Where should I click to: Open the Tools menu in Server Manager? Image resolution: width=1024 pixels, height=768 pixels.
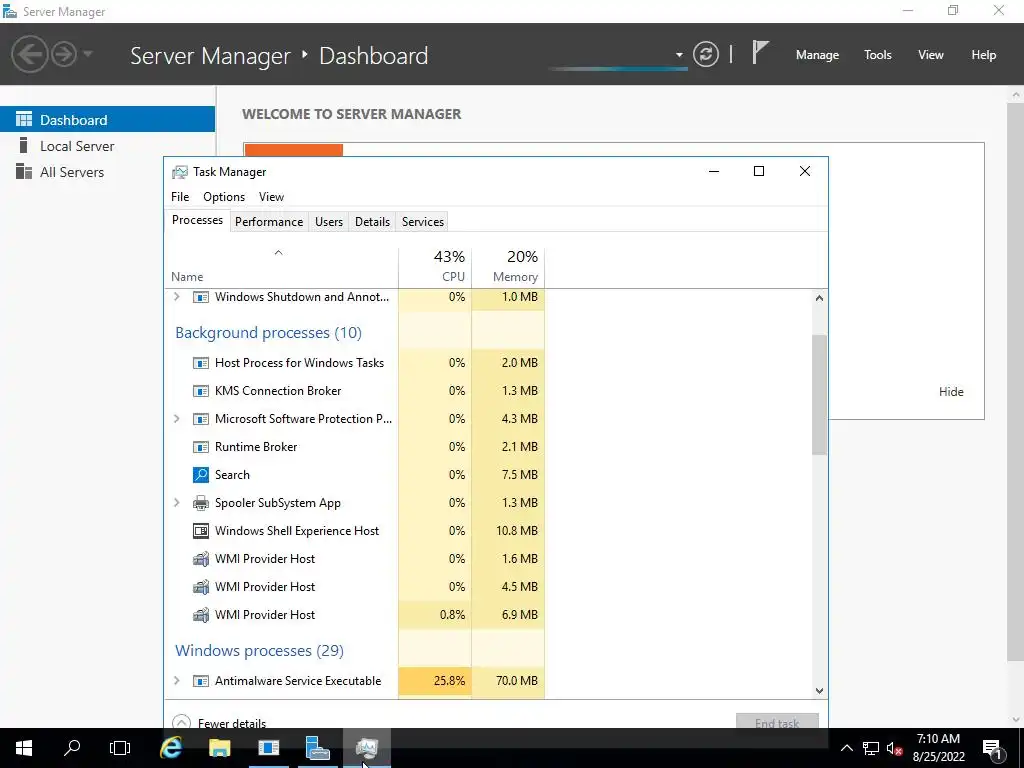tap(877, 55)
